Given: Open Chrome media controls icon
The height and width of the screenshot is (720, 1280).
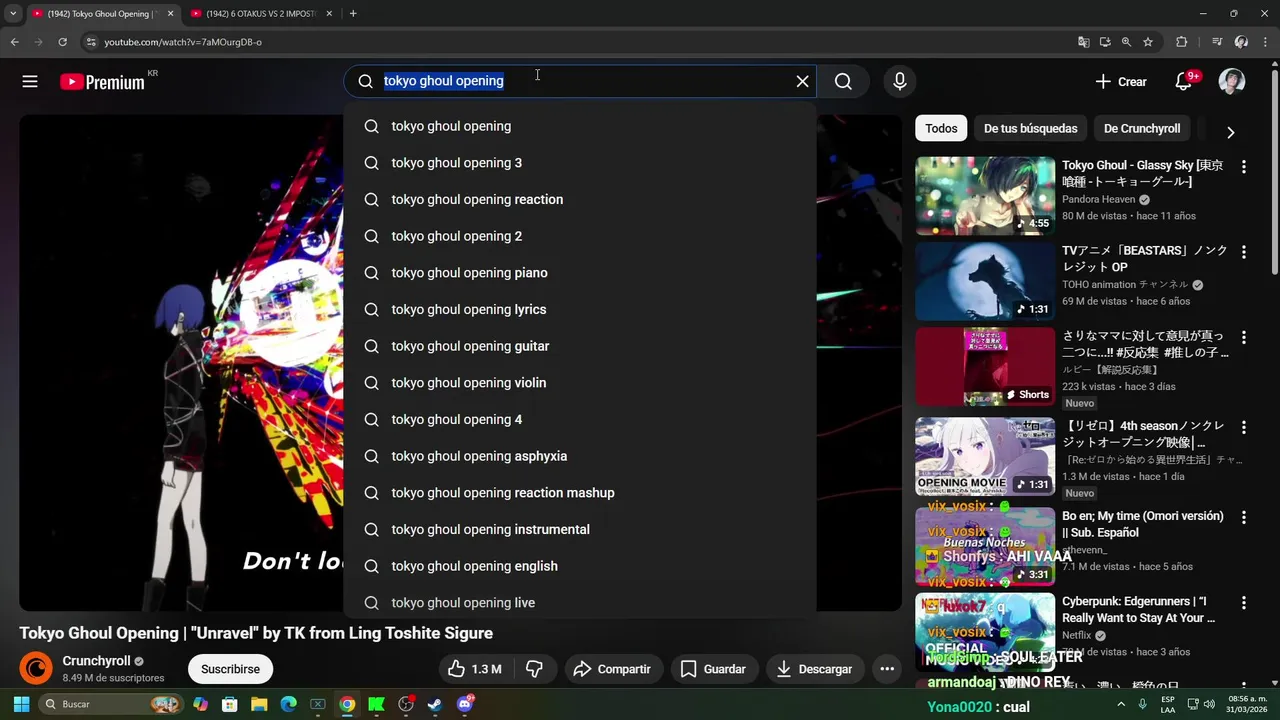Looking at the screenshot, I should (x=1217, y=42).
